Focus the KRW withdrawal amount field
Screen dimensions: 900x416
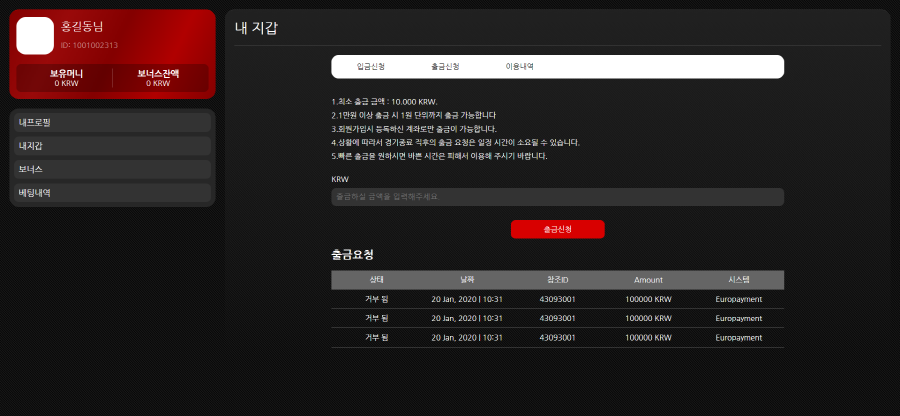[x=557, y=197]
